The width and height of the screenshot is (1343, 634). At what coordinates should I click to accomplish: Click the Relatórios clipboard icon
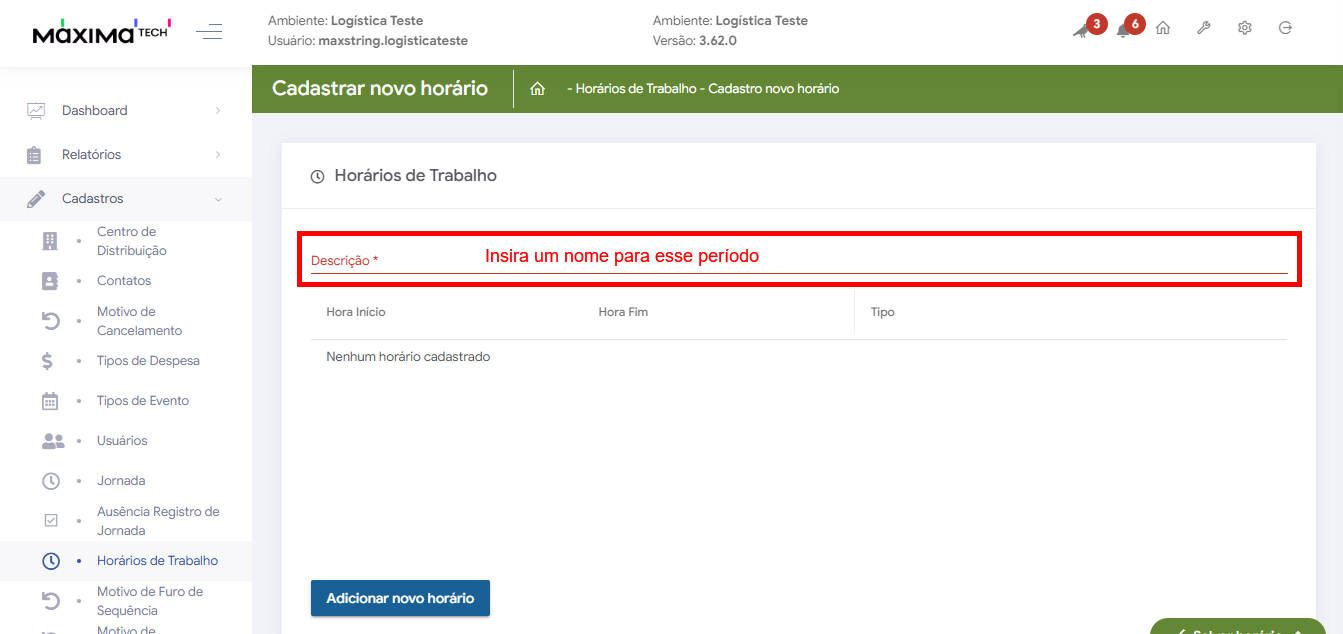click(34, 155)
